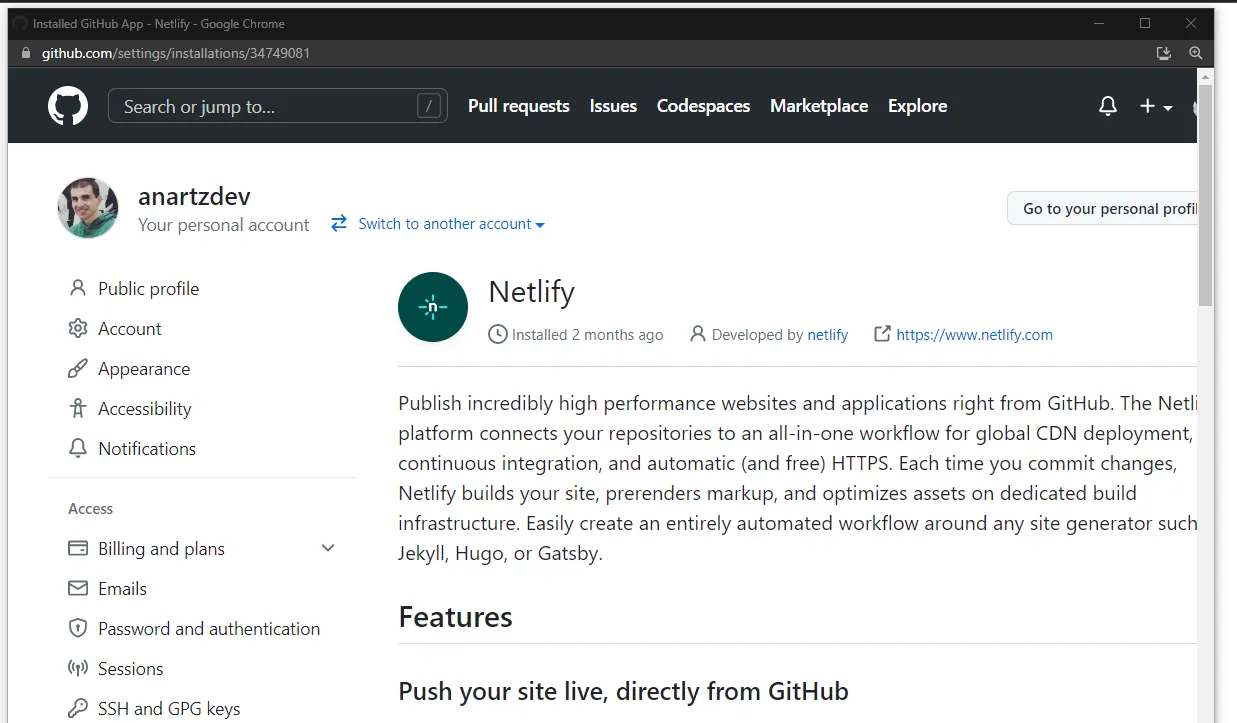Open Pull requests in the top navigation

[x=519, y=106]
